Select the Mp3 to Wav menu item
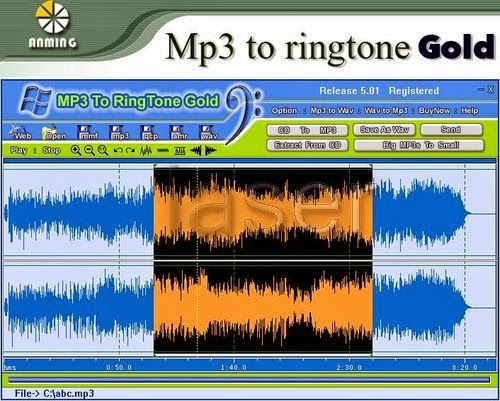 pos(332,110)
